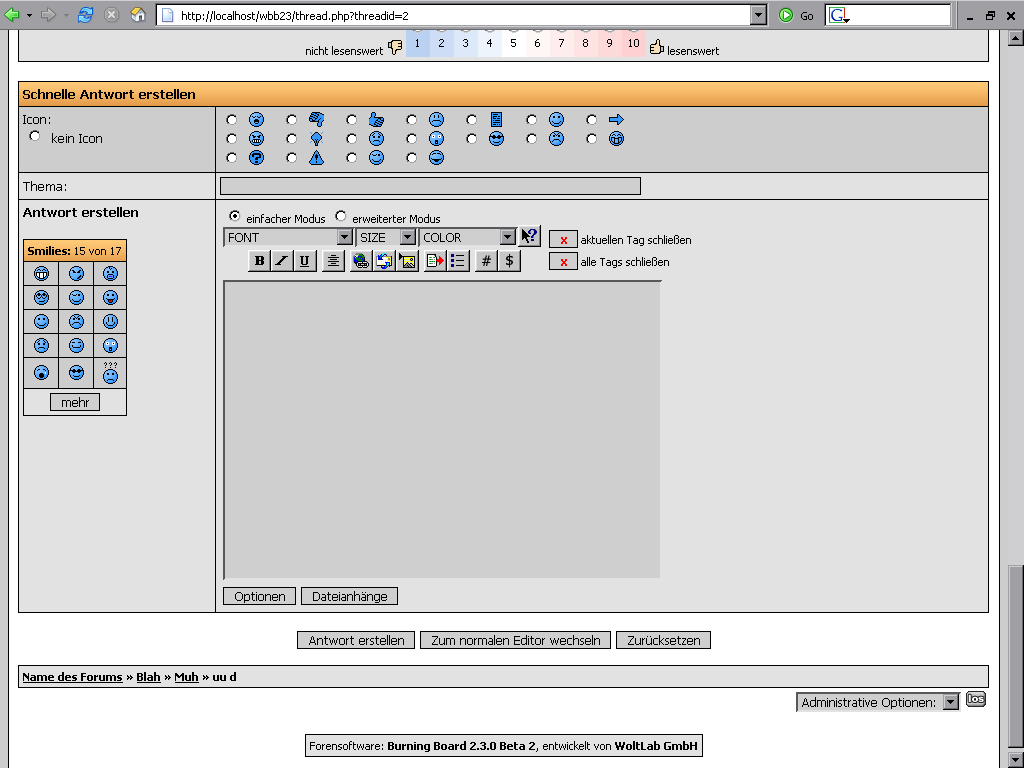Open the FONT dropdown
1024x768 pixels.
coord(289,237)
